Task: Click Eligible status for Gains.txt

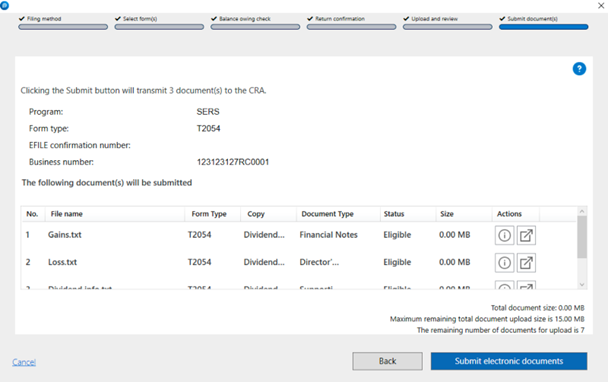Action: tap(397, 235)
